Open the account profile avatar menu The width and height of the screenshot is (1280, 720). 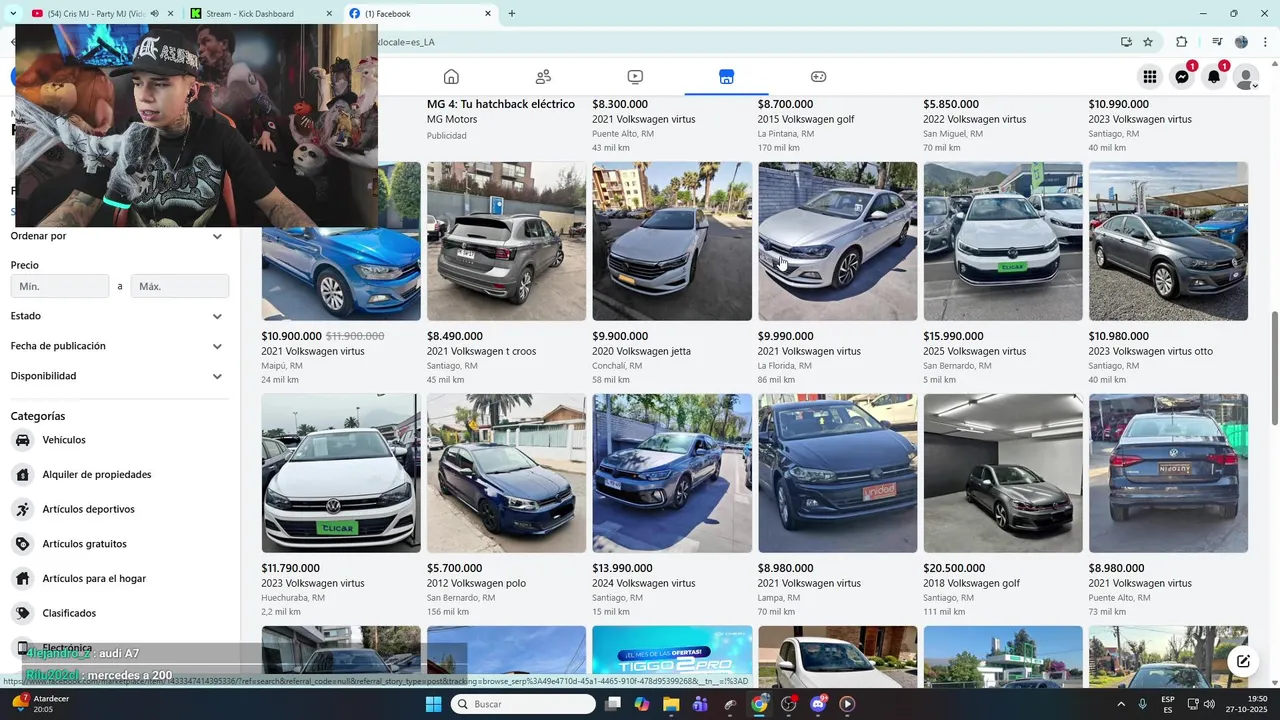click(1246, 77)
